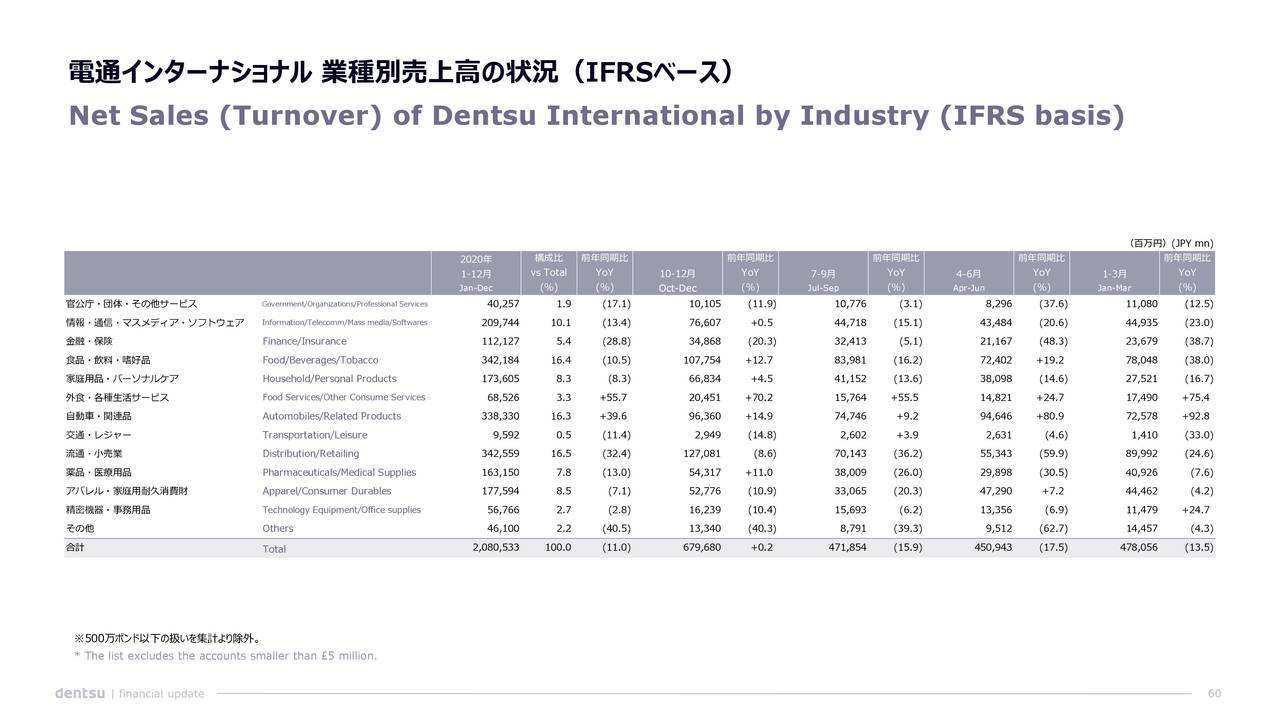Click the Japanese total label '合計'
This screenshot has width=1280, height=720.
click(x=75, y=547)
